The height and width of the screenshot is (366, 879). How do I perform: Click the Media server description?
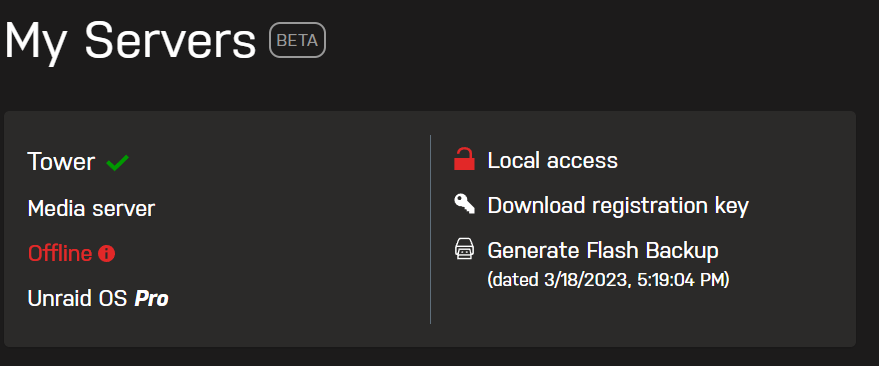91,209
